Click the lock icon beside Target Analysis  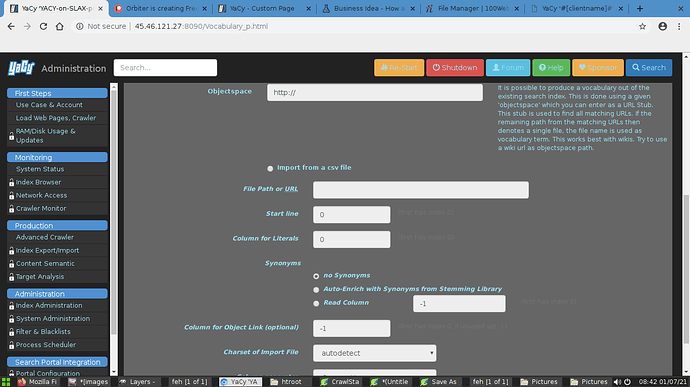tap(11, 277)
